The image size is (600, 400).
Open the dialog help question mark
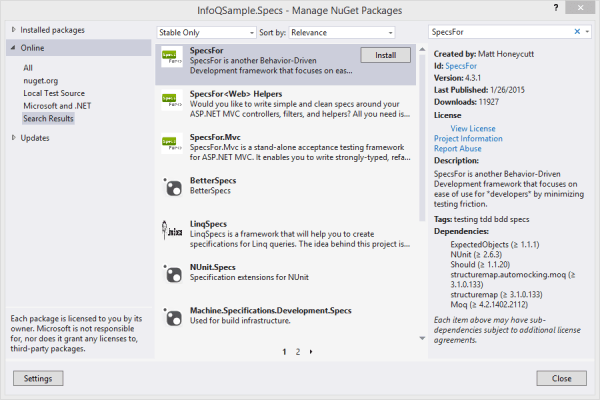click(x=556, y=8)
